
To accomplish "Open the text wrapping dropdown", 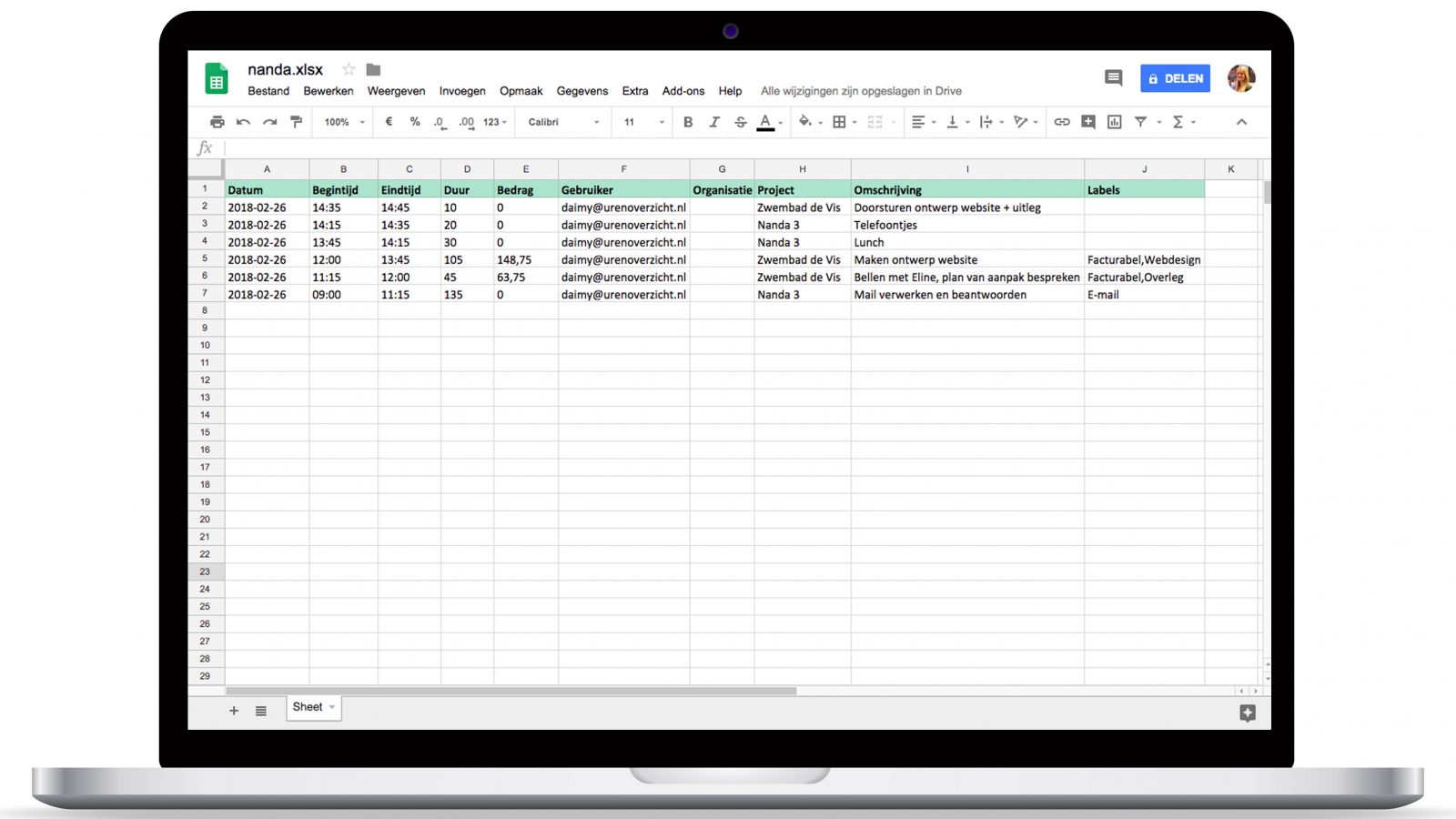I will pos(991,122).
